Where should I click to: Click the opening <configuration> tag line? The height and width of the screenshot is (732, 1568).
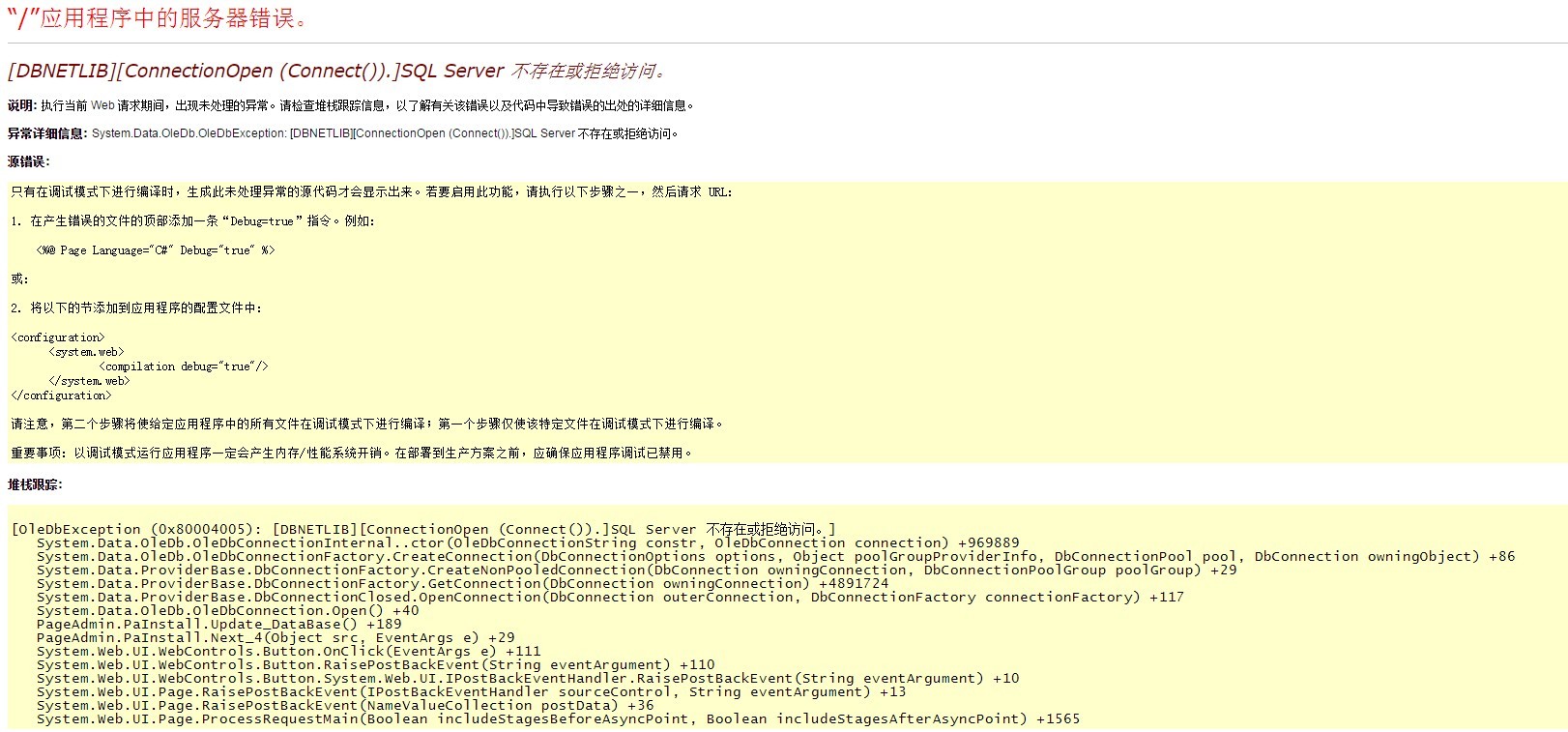58,337
